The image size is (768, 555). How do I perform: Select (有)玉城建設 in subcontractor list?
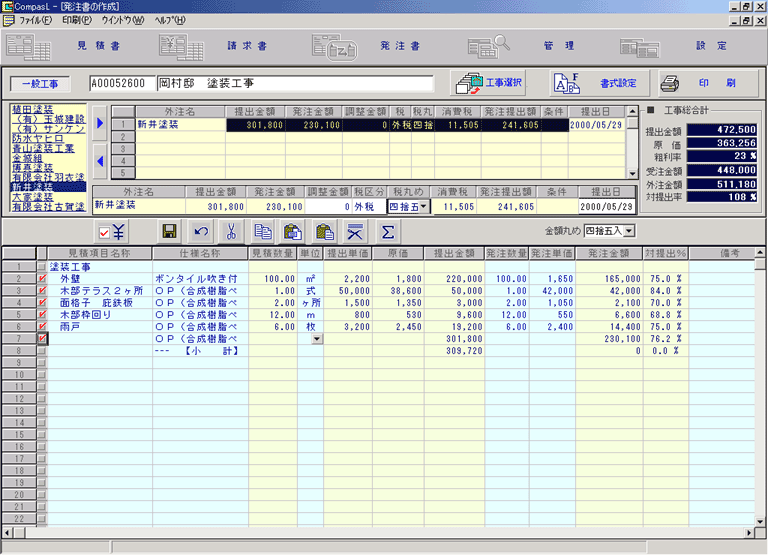tap(48, 120)
